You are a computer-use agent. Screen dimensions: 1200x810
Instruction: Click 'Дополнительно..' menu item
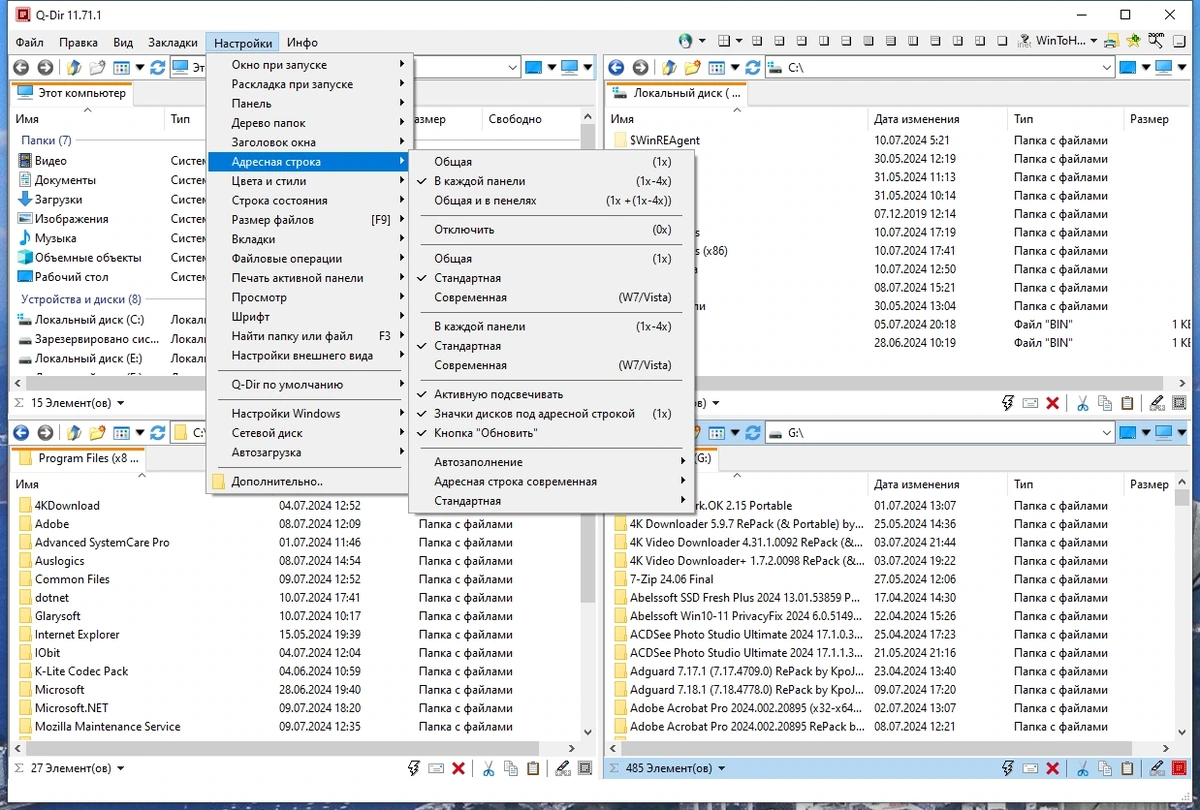pos(308,481)
